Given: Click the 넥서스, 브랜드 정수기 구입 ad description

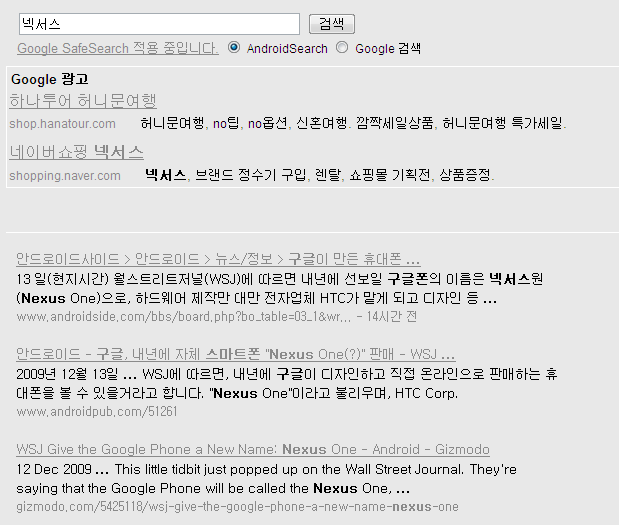Looking at the screenshot, I should [319, 175].
